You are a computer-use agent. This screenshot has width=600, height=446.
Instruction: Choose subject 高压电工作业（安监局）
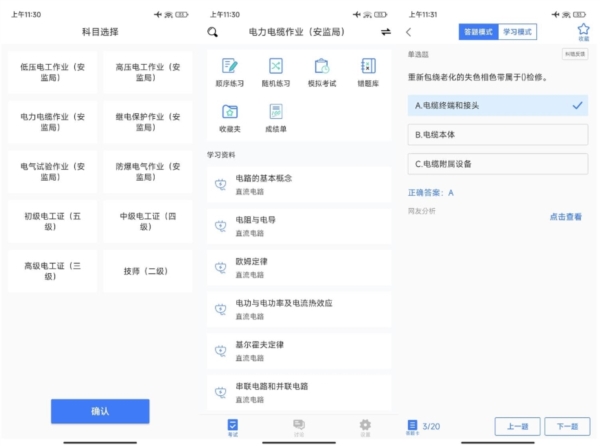click(x=148, y=72)
